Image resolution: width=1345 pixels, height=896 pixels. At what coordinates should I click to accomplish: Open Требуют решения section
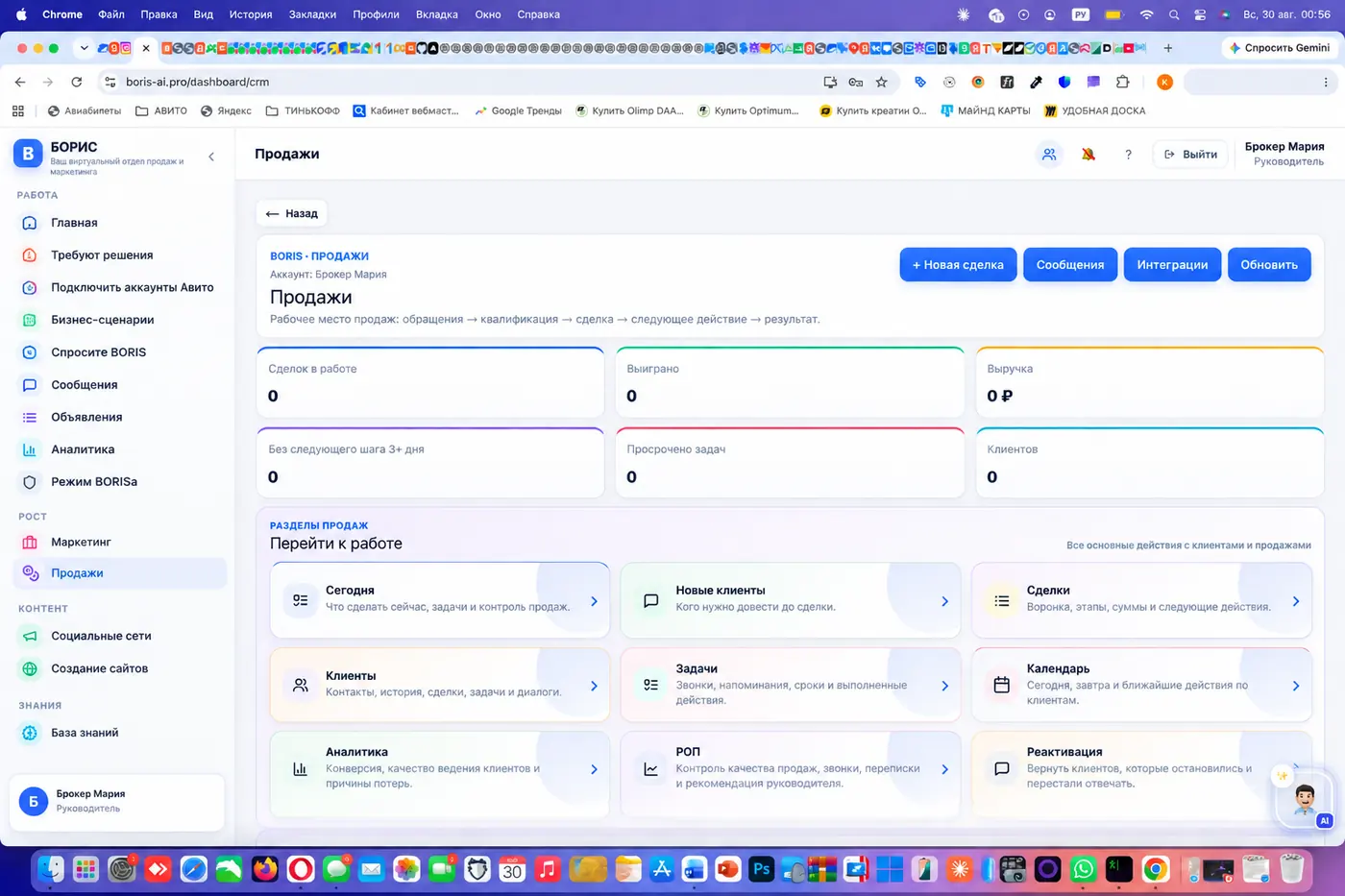point(120,255)
